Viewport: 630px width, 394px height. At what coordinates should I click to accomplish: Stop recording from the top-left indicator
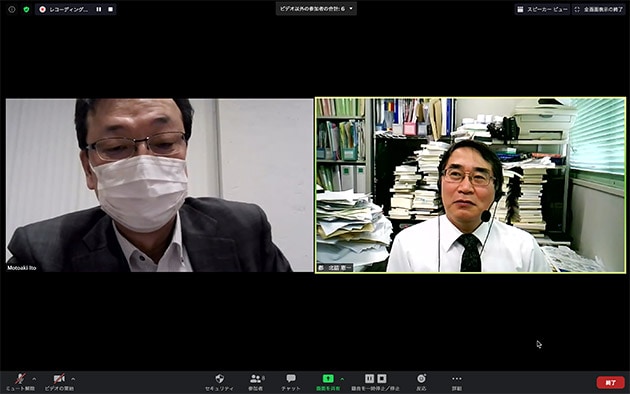(110, 9)
